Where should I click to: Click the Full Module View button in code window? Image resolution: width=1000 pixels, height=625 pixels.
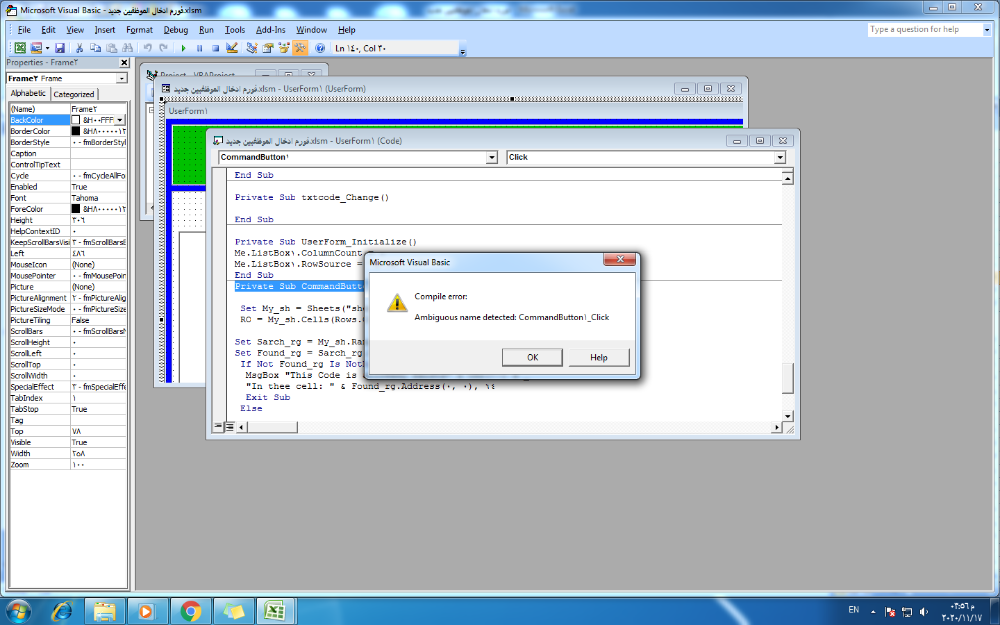[230, 427]
